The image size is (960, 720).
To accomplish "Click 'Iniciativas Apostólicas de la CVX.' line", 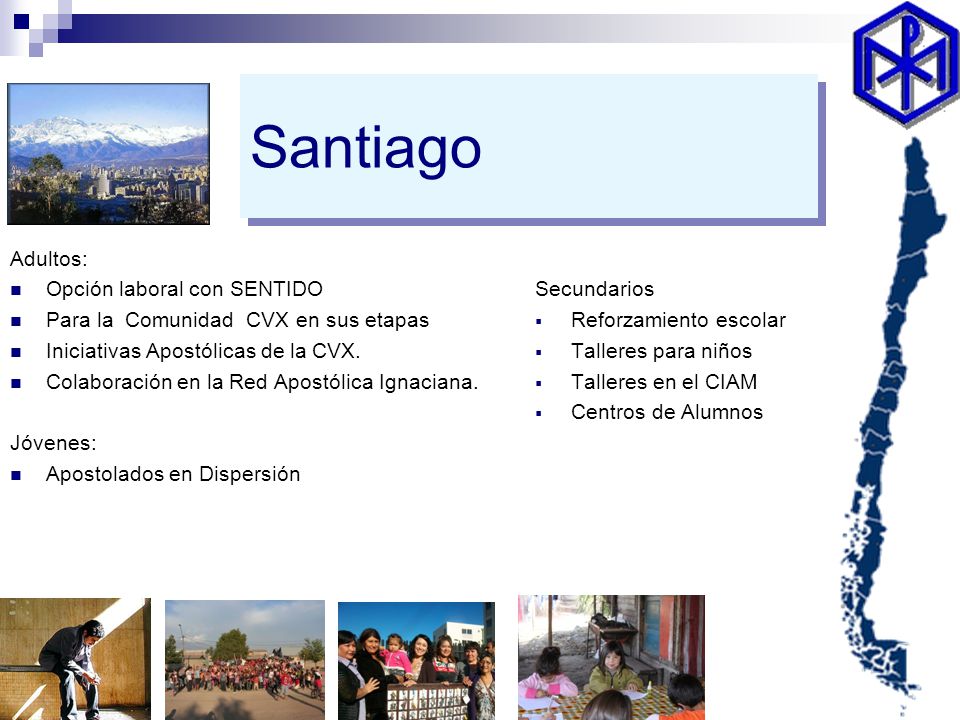I will [203, 351].
